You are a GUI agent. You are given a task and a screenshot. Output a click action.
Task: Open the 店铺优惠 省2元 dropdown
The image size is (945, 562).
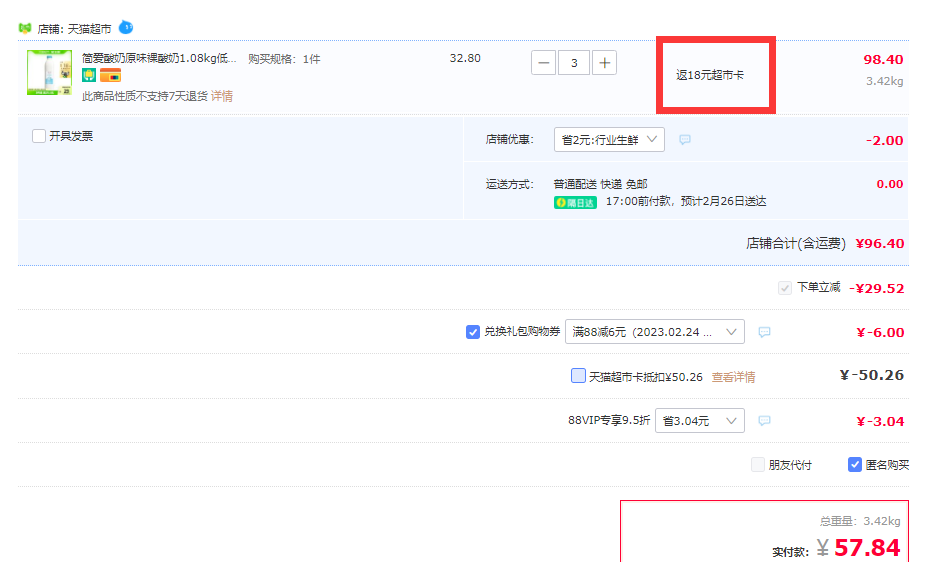(x=609, y=140)
